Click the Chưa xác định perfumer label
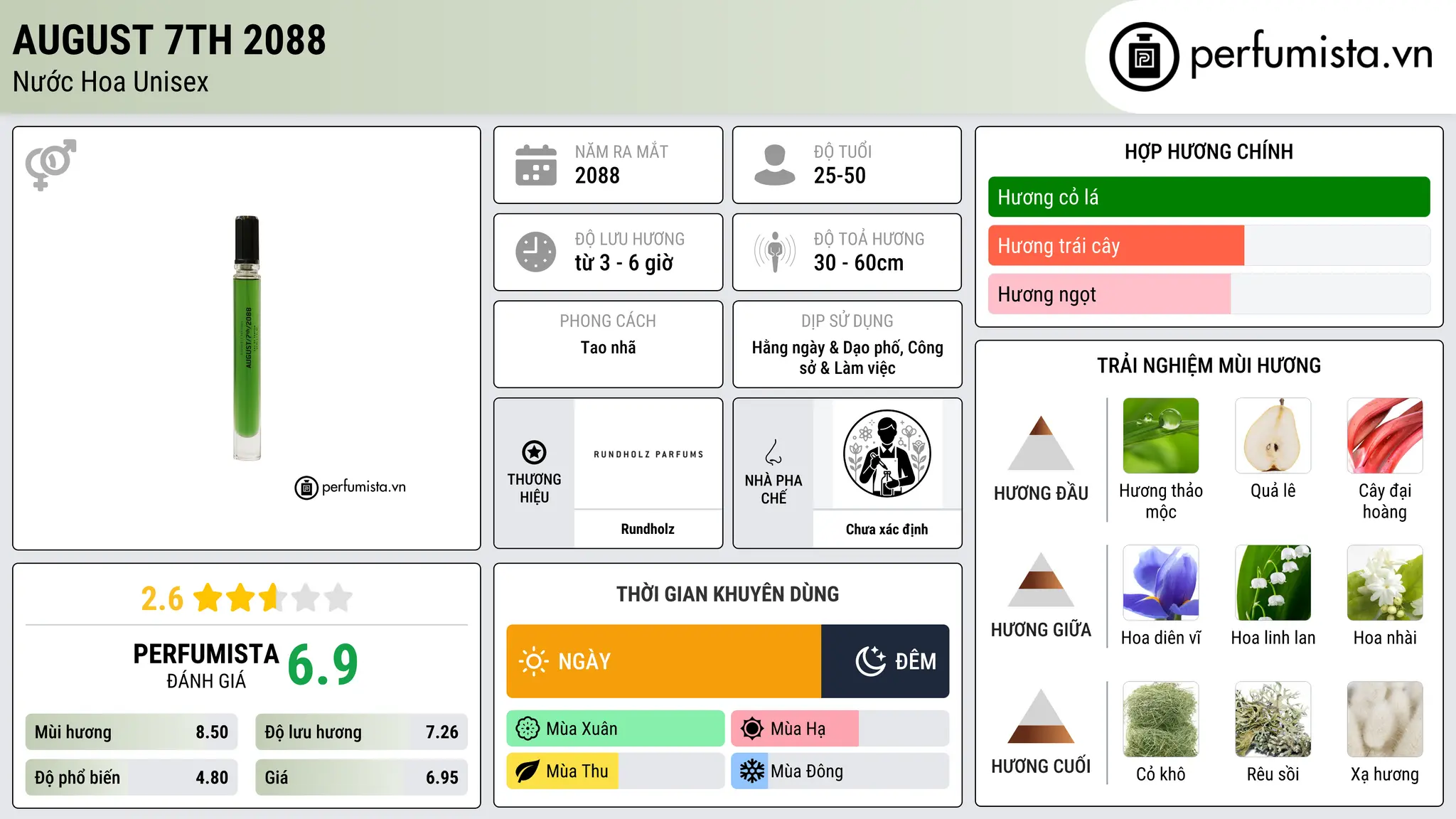 click(x=887, y=529)
